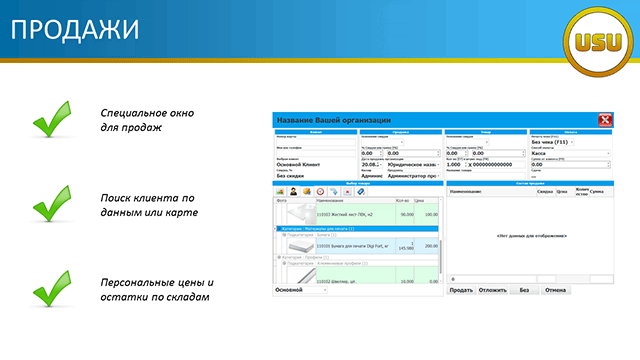Click the product boxes toolbar icon
Screen dimensions: 640x360
point(307,191)
